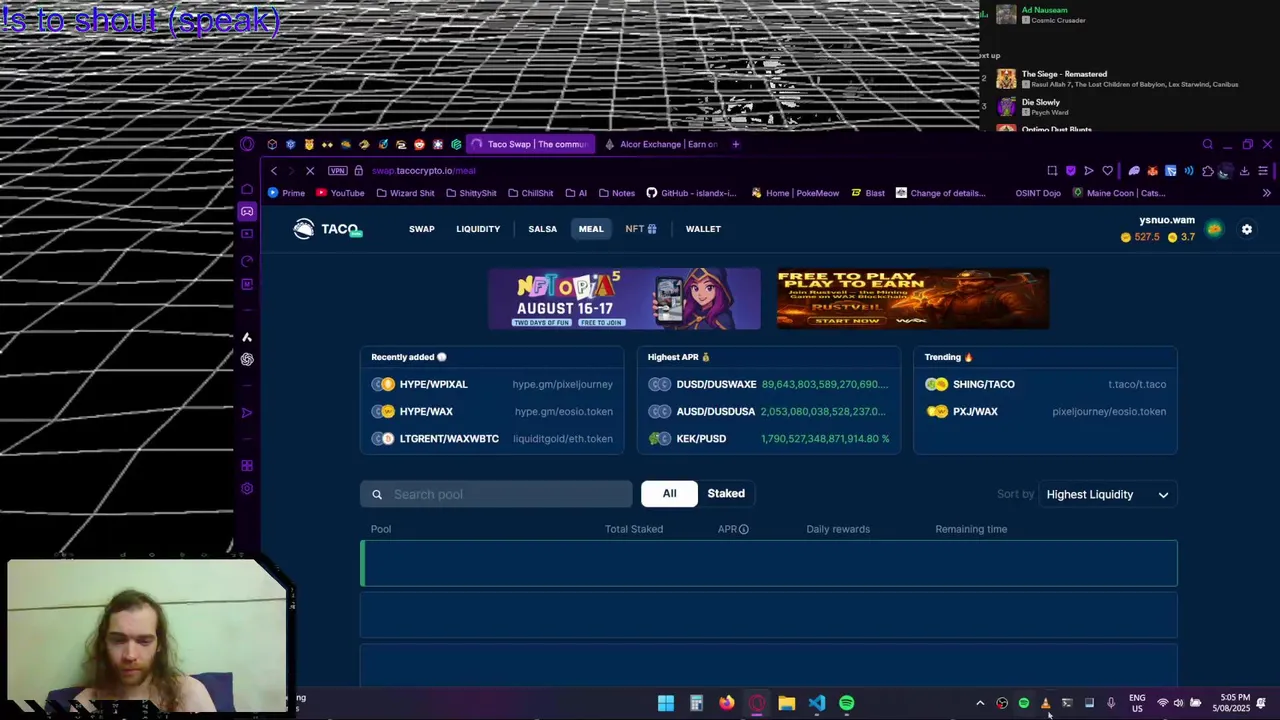
Task: Expand the ChillShit bookmark folder
Action: click(x=530, y=194)
